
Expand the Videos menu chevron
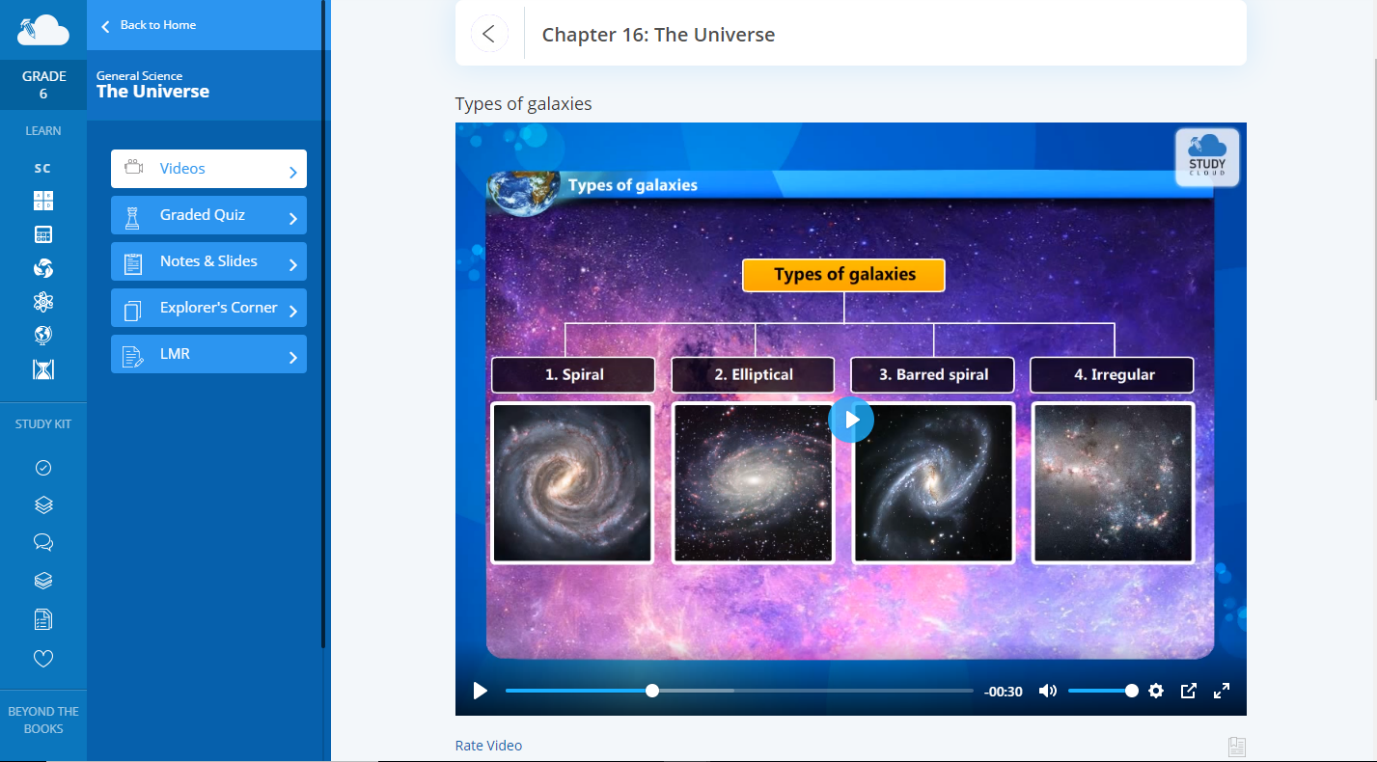point(293,172)
